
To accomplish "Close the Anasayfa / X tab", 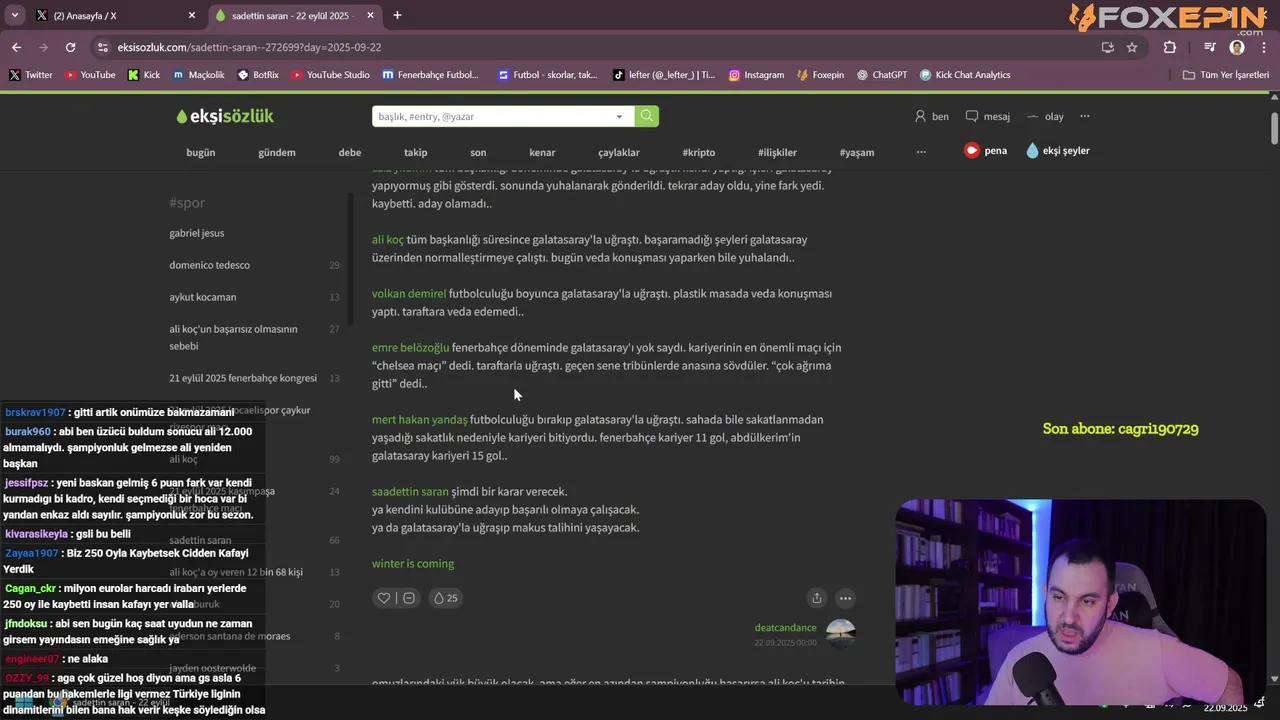I will [192, 15].
